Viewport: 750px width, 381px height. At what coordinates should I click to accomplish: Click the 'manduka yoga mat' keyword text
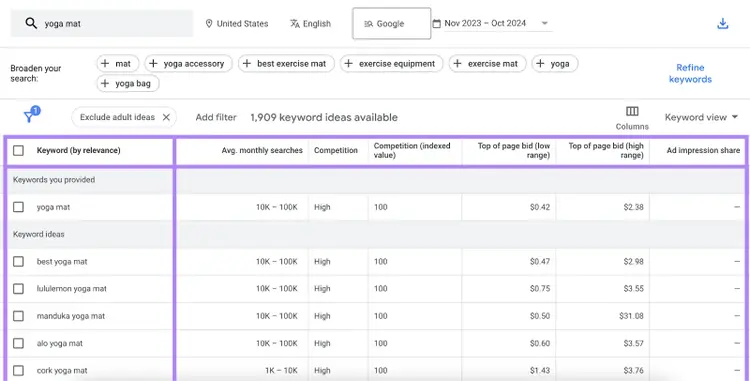71,316
